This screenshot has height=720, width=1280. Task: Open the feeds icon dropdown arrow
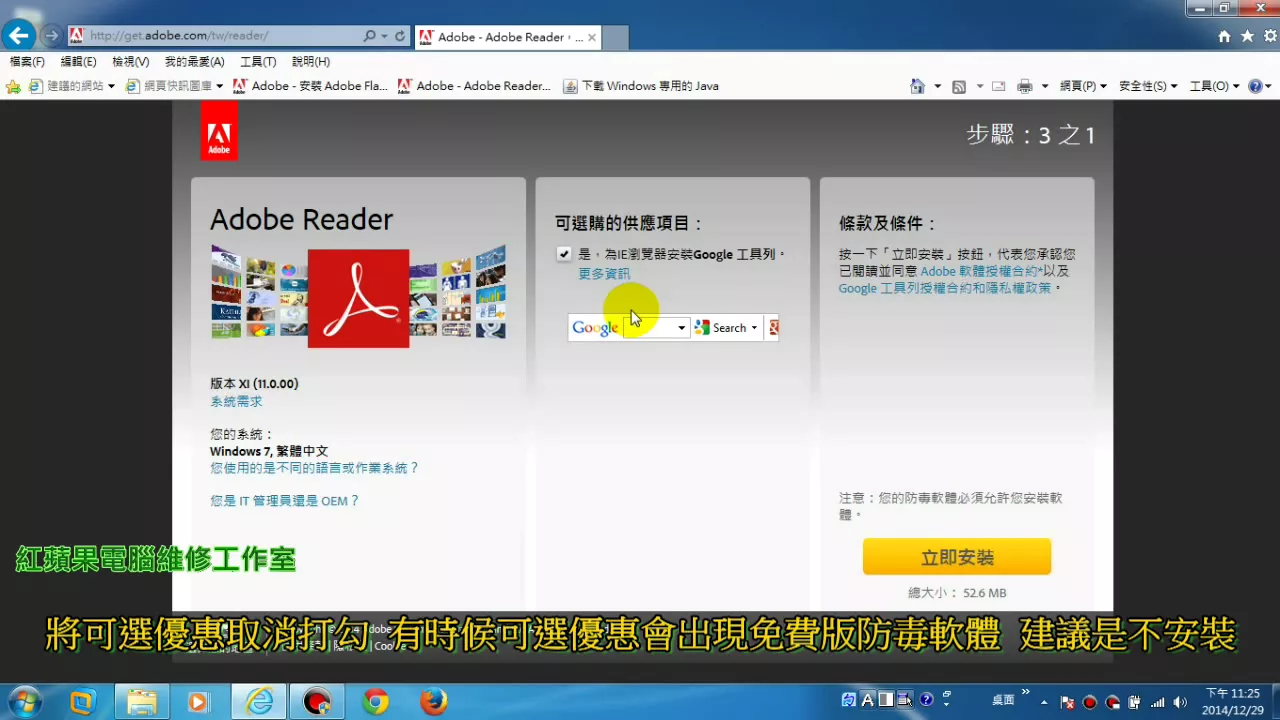[979, 86]
